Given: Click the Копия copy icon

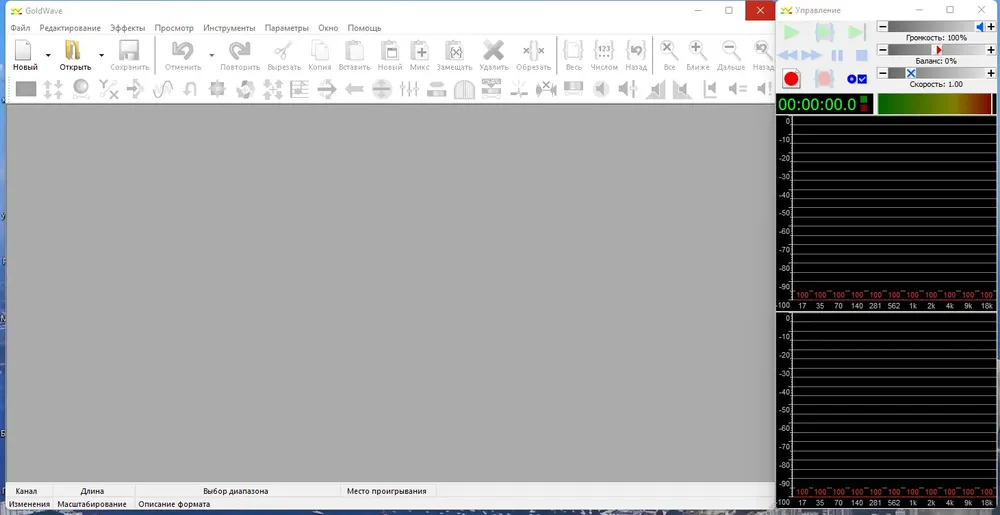Looking at the screenshot, I should [x=320, y=51].
